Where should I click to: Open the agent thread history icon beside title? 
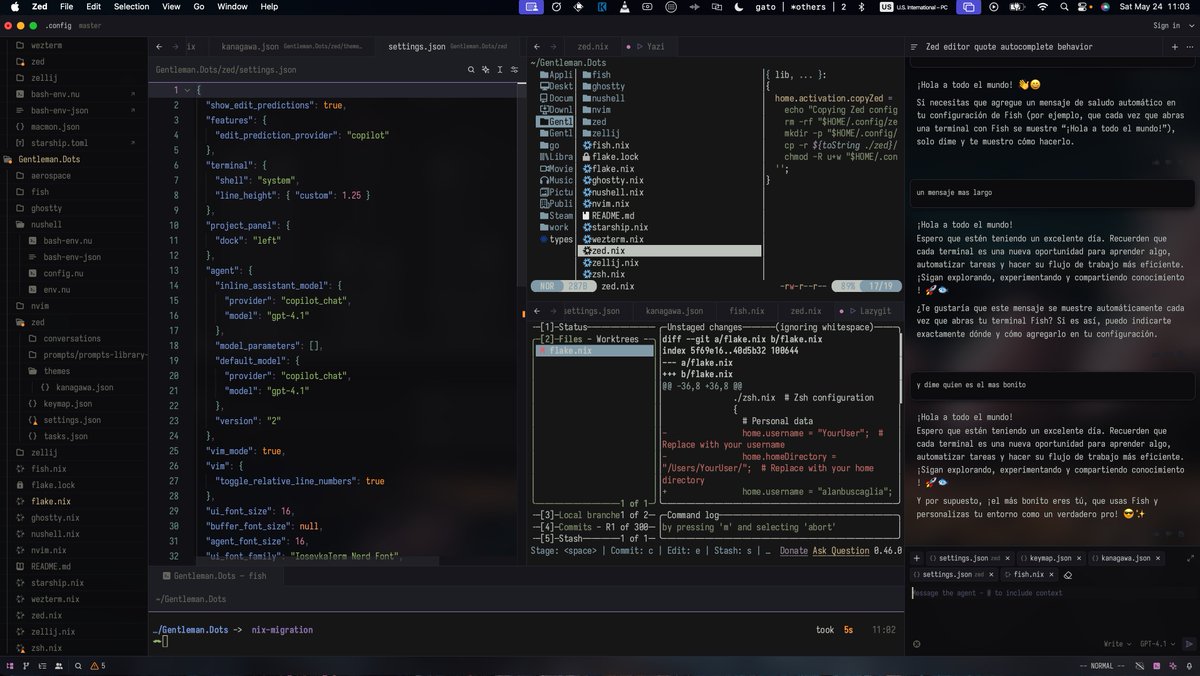(x=915, y=46)
